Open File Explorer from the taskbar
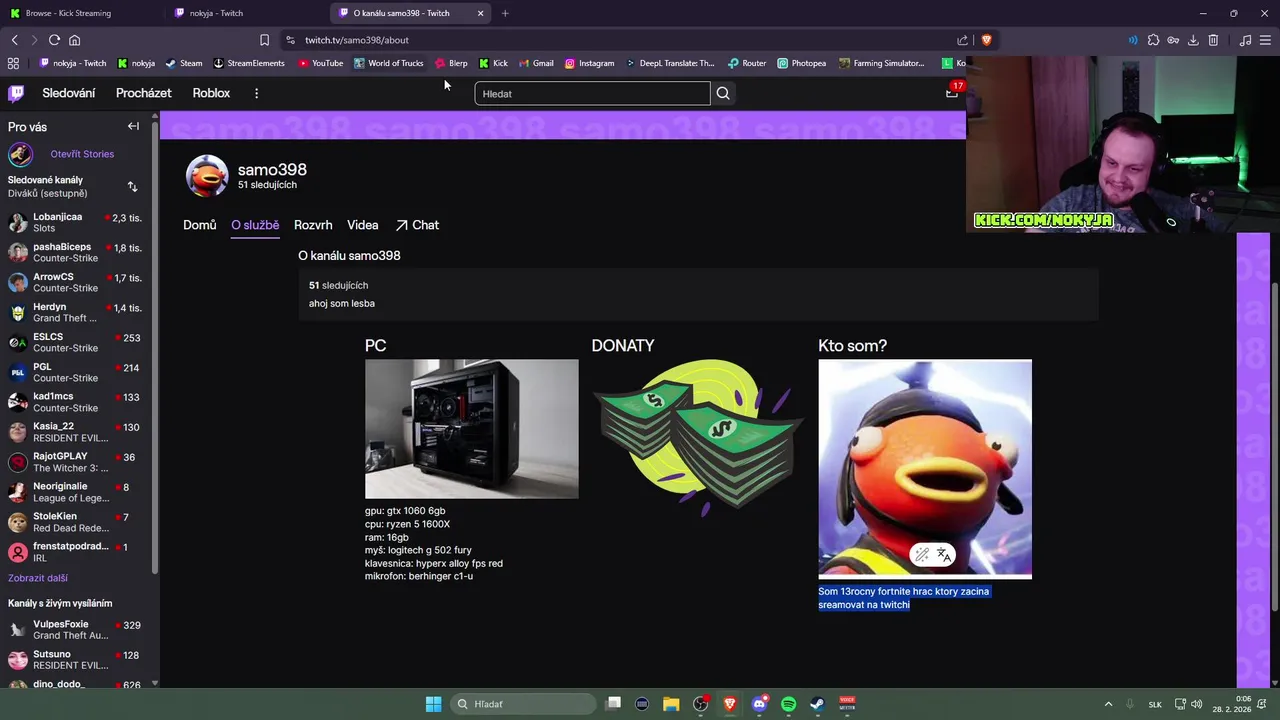The image size is (1280, 720). pyautogui.click(x=671, y=704)
